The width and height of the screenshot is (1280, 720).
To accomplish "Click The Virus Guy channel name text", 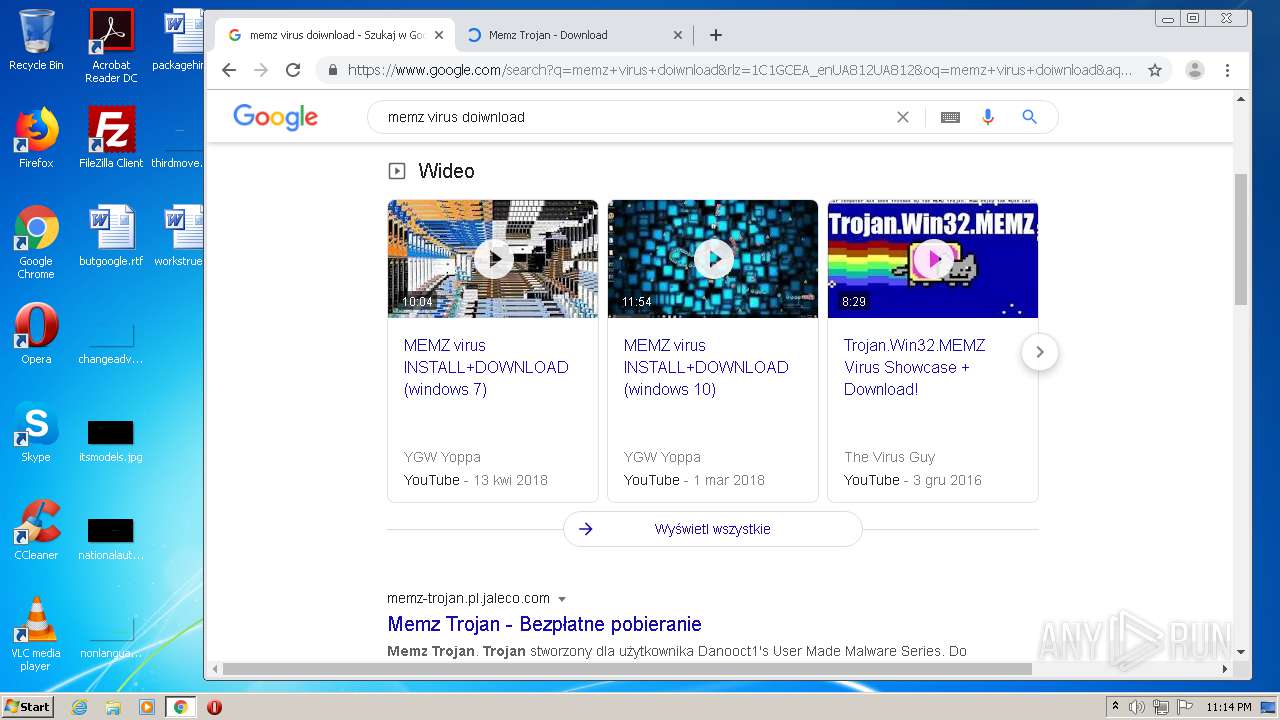I will click(x=889, y=457).
